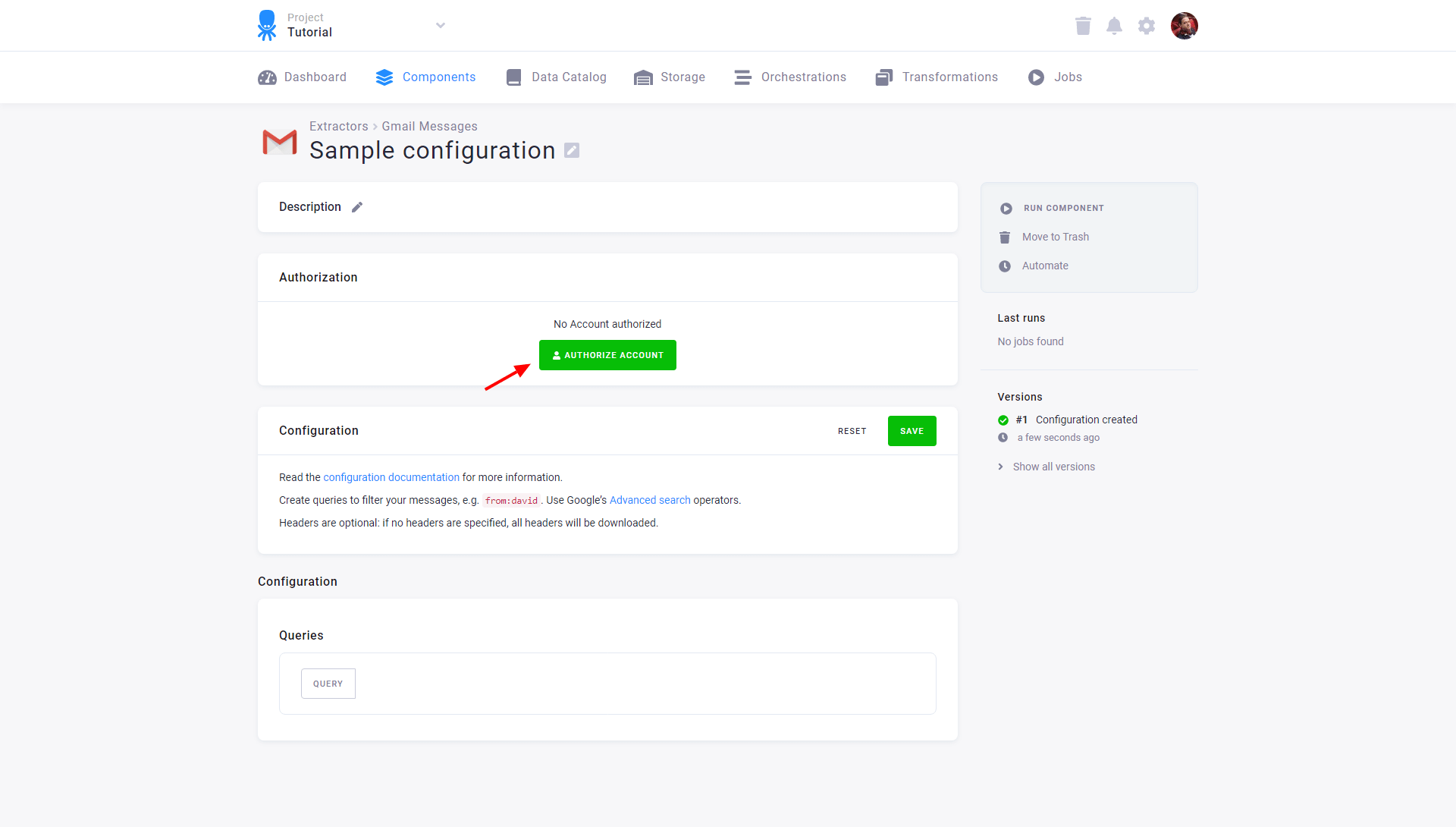The image size is (1456, 827).
Task: Click the Authorize Account button
Action: click(607, 354)
